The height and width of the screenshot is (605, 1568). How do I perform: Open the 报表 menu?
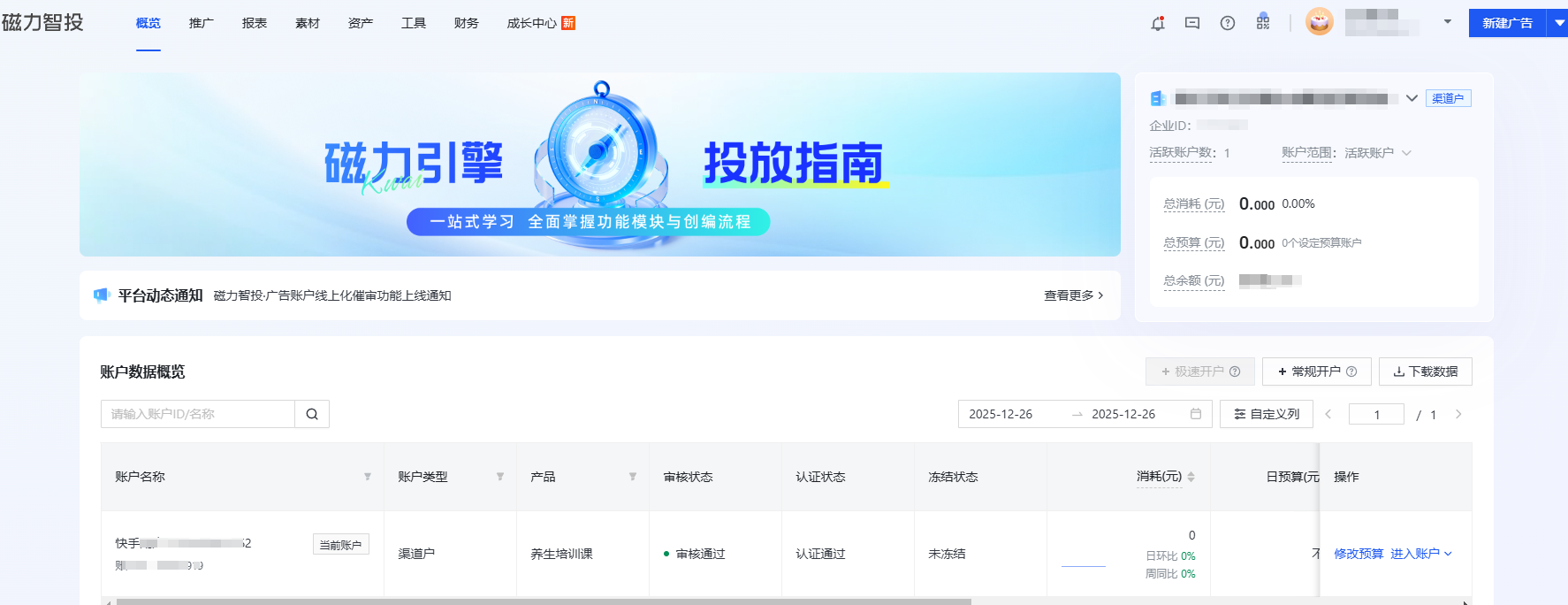pyautogui.click(x=255, y=23)
